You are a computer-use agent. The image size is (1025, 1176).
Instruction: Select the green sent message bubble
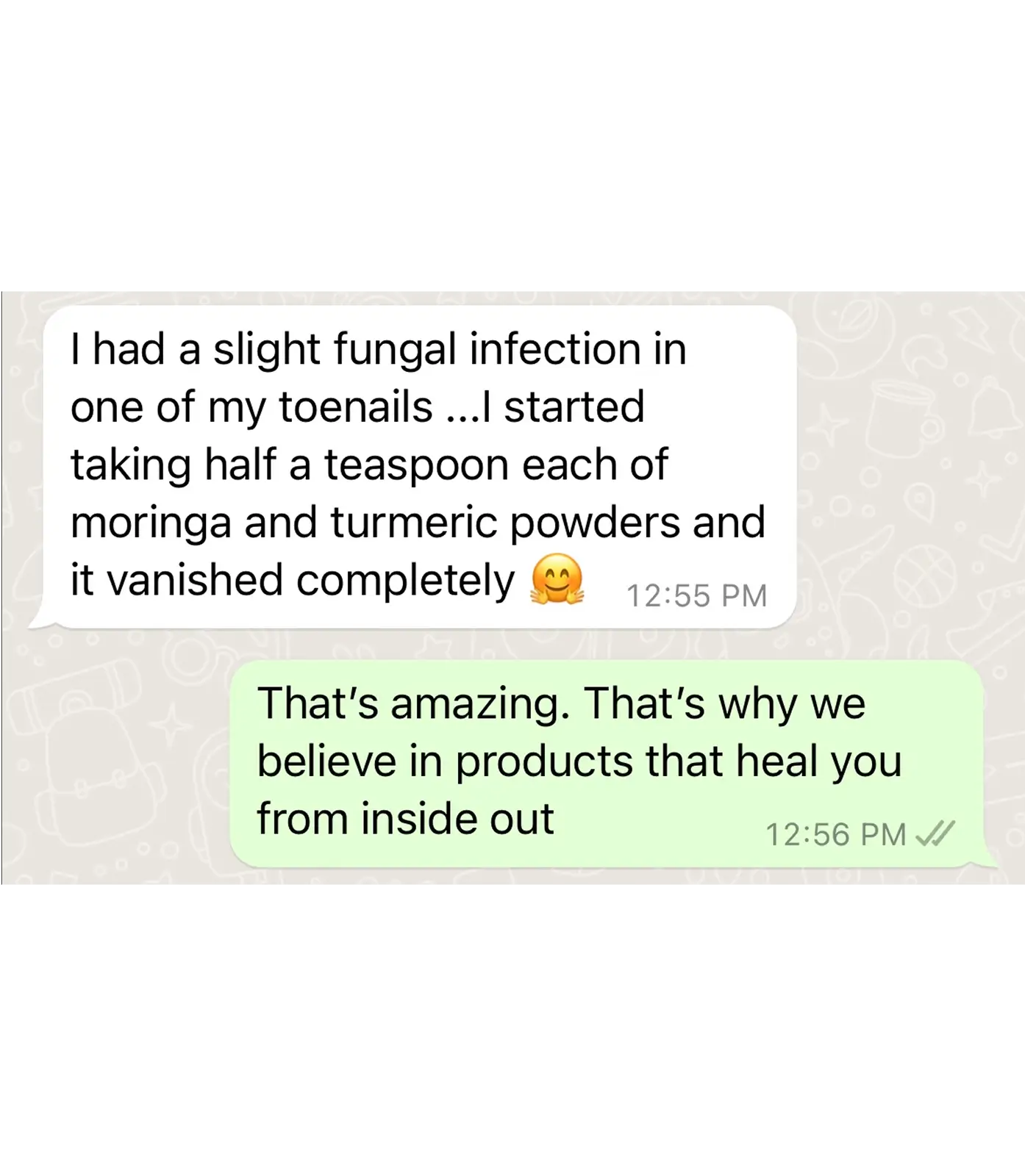pyautogui.click(x=612, y=764)
